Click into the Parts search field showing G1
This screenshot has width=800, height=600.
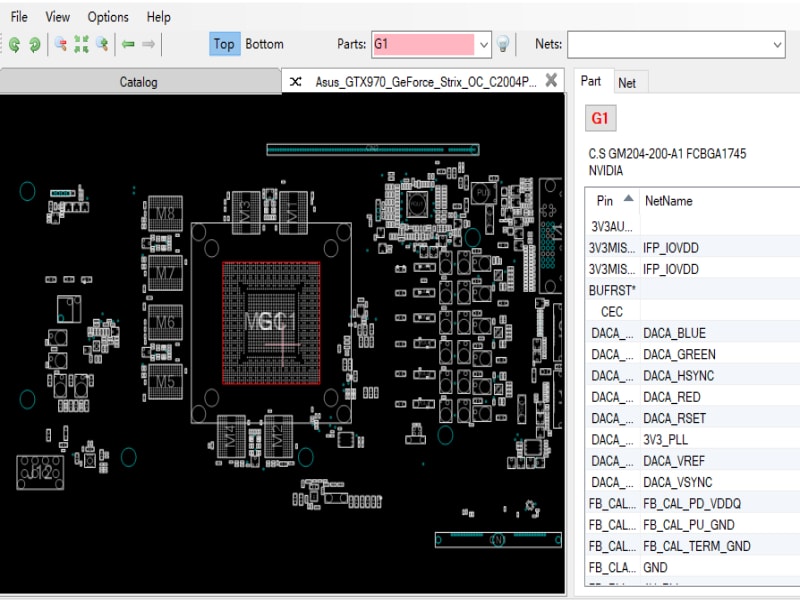click(x=423, y=44)
